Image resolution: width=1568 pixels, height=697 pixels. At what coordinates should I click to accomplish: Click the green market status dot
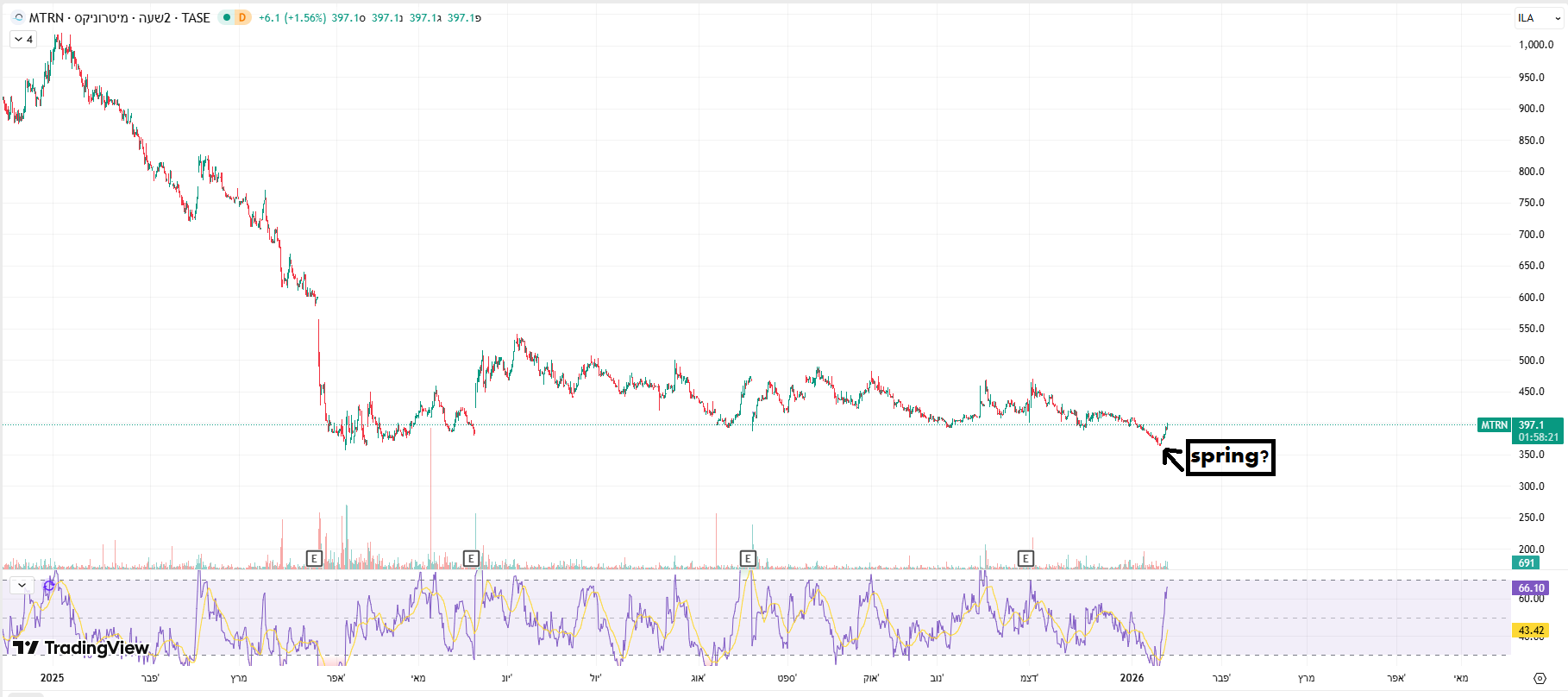(x=227, y=17)
